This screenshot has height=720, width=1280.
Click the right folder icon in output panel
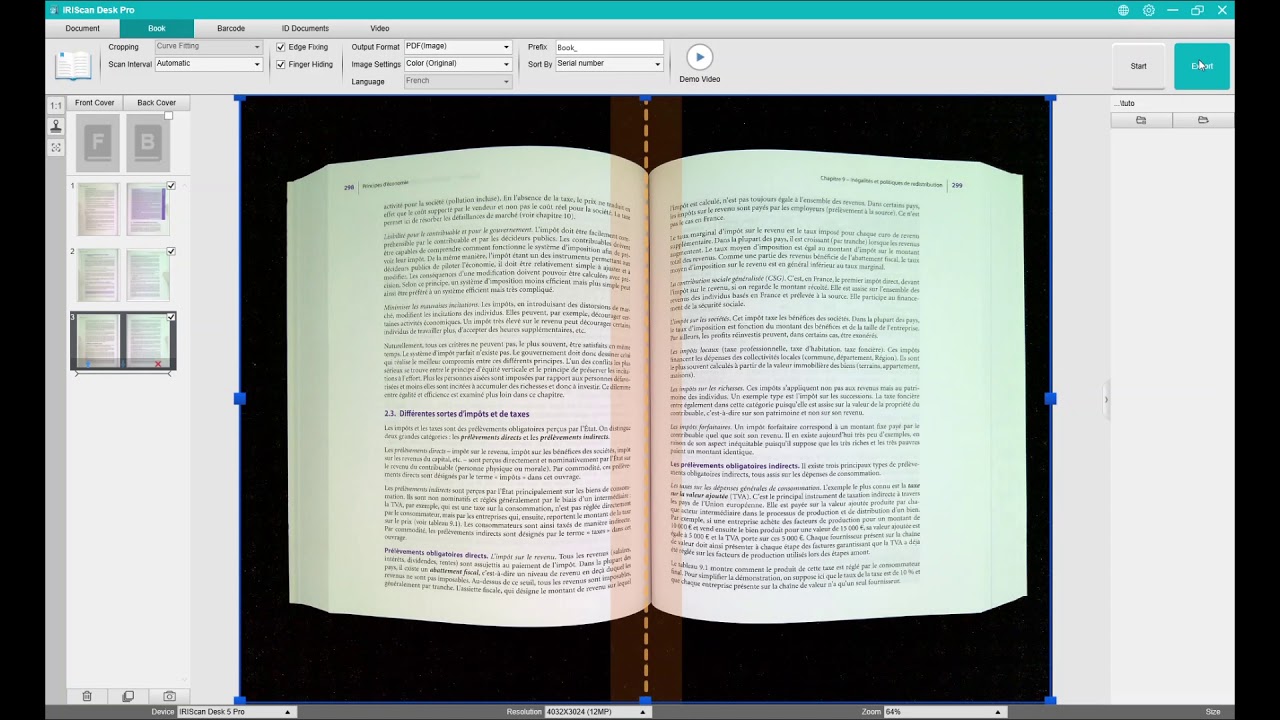1203,120
